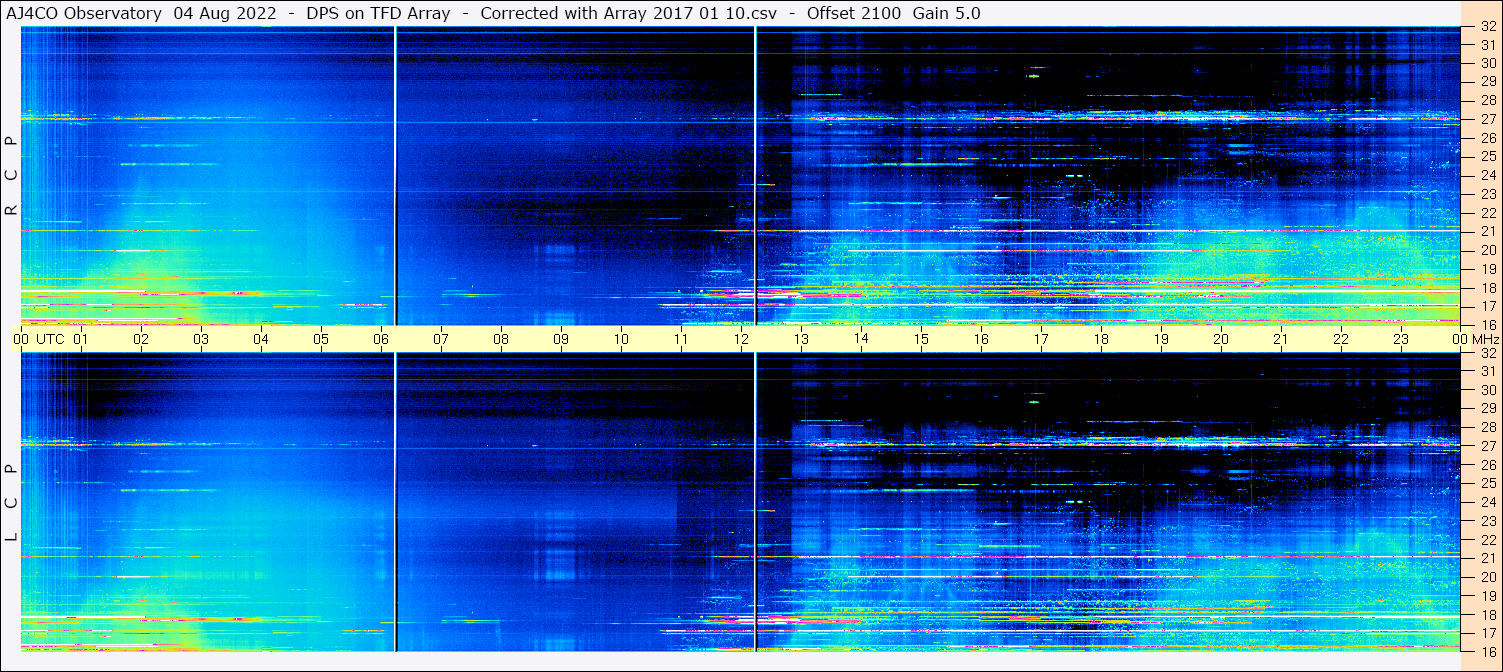The width and height of the screenshot is (1503, 672).
Task: Pick hour "23" on the time axis
Action: [x=1401, y=339]
